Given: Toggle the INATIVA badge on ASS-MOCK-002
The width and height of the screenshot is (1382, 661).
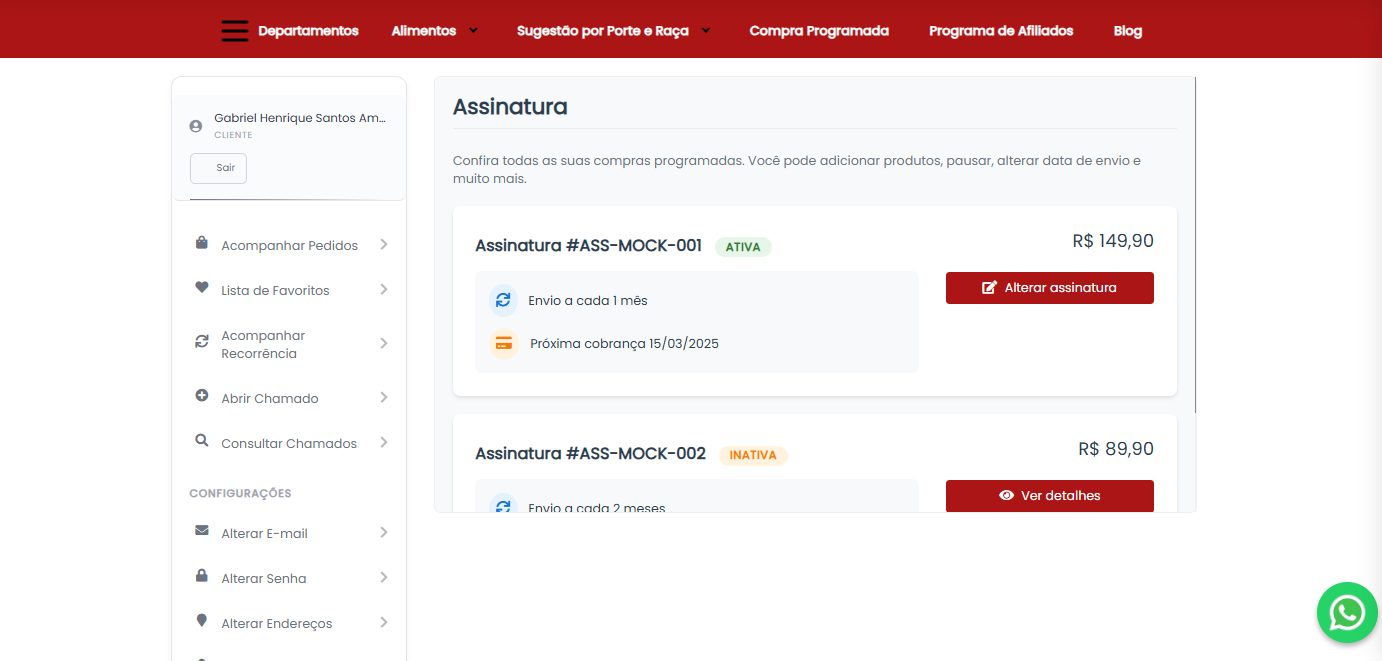Looking at the screenshot, I should 753,455.
